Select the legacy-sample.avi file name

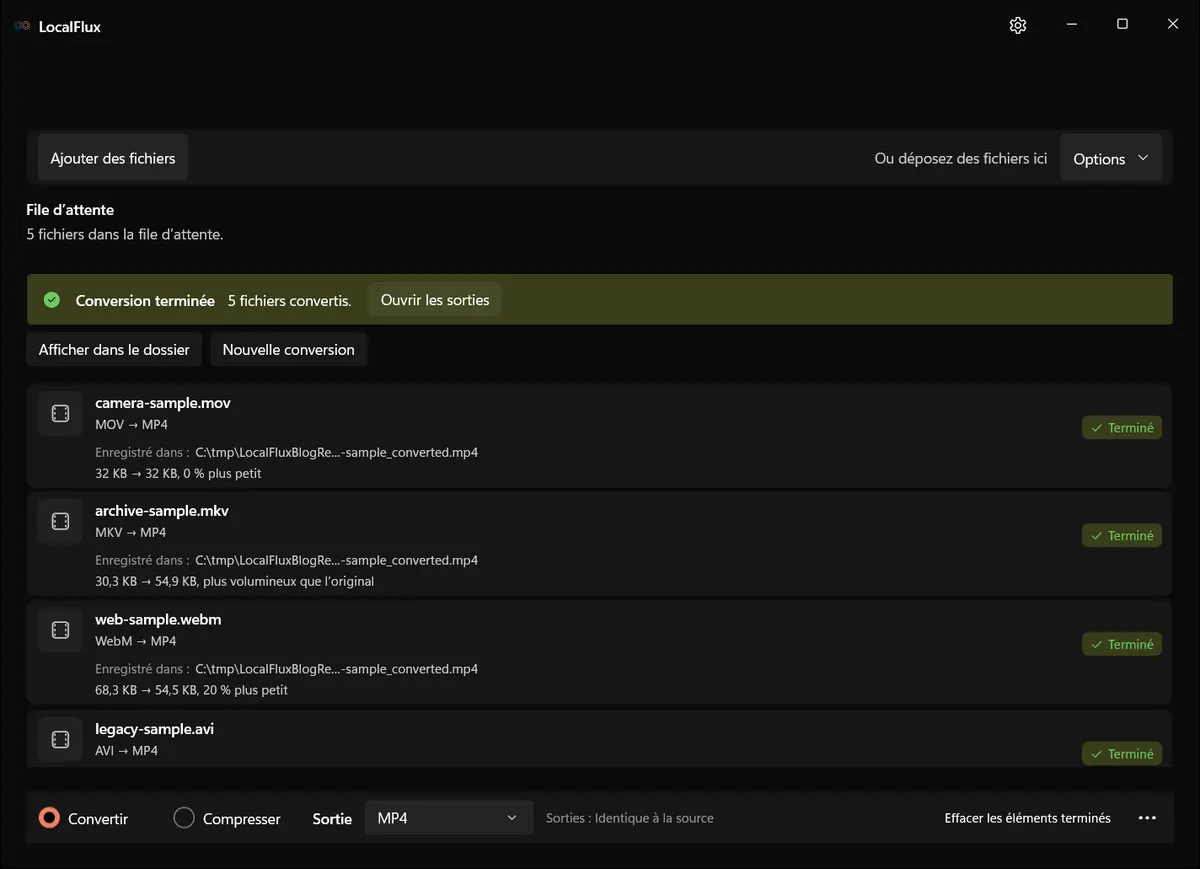154,729
